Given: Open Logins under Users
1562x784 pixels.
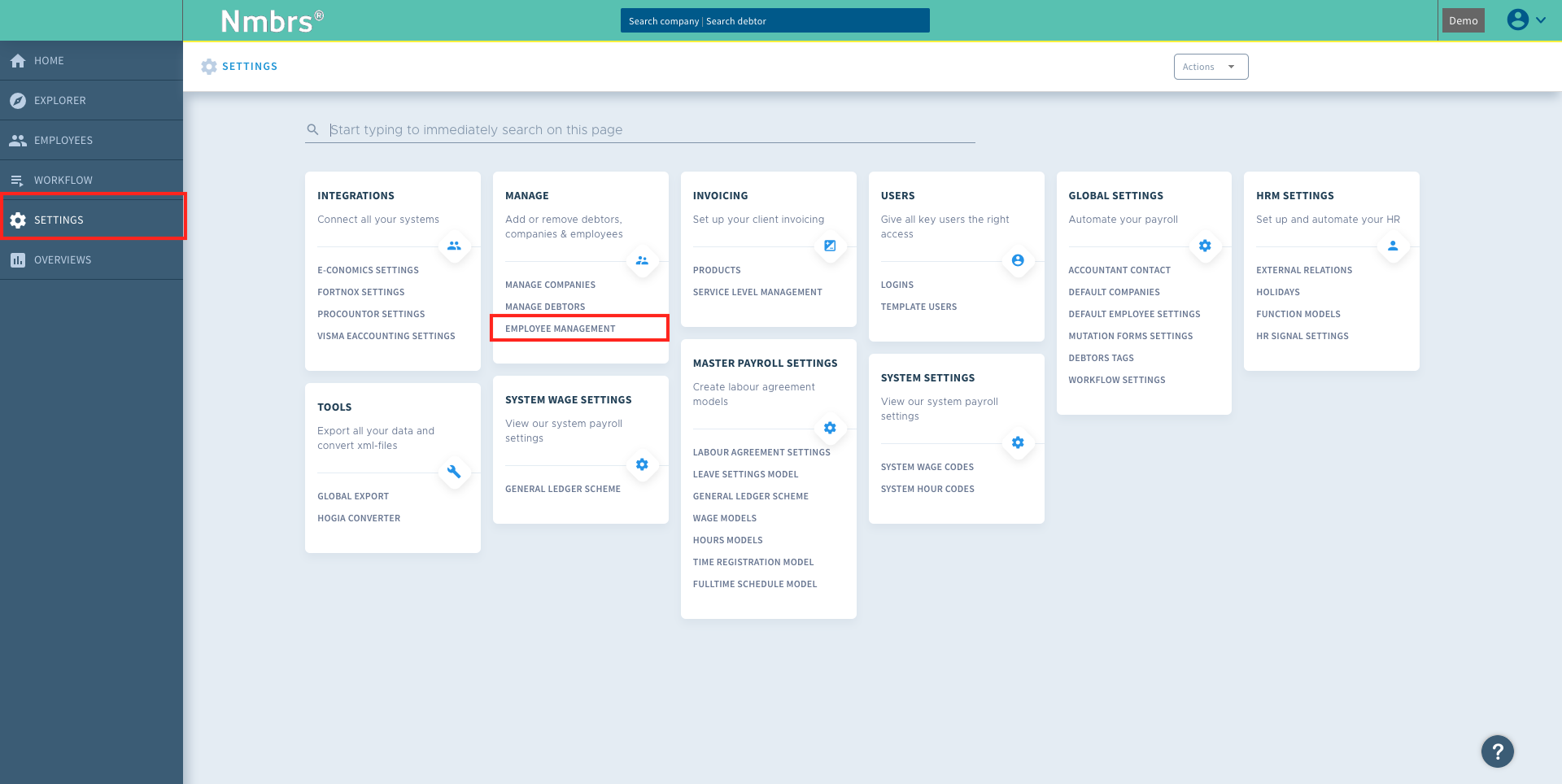Looking at the screenshot, I should [x=897, y=285].
